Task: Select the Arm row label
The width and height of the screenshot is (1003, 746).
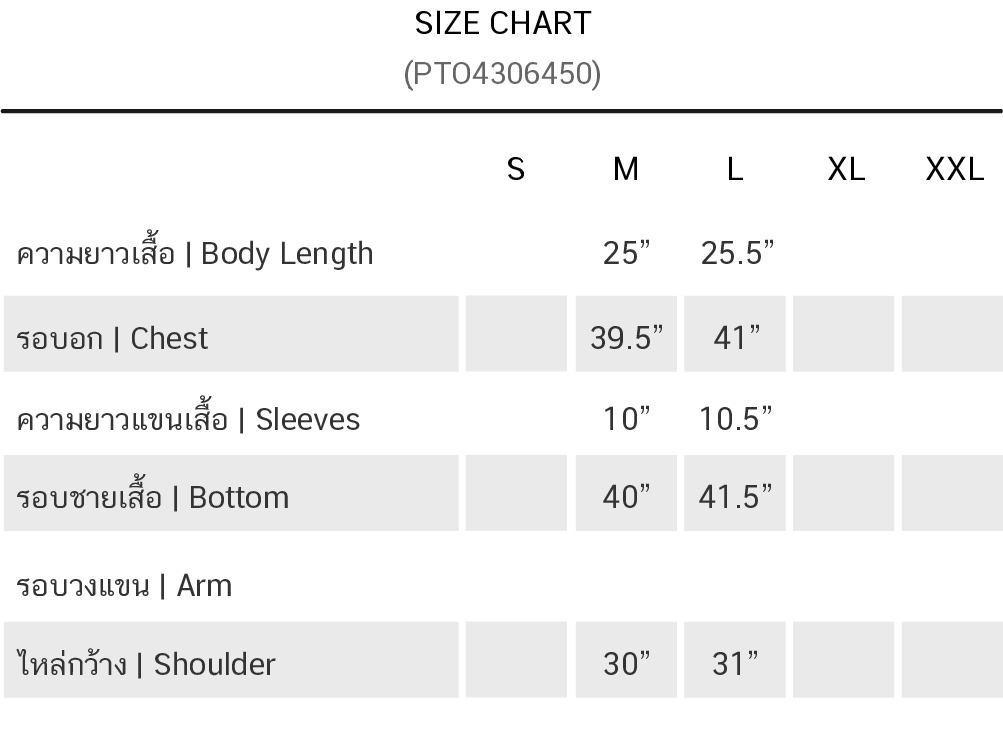Action: [123, 585]
